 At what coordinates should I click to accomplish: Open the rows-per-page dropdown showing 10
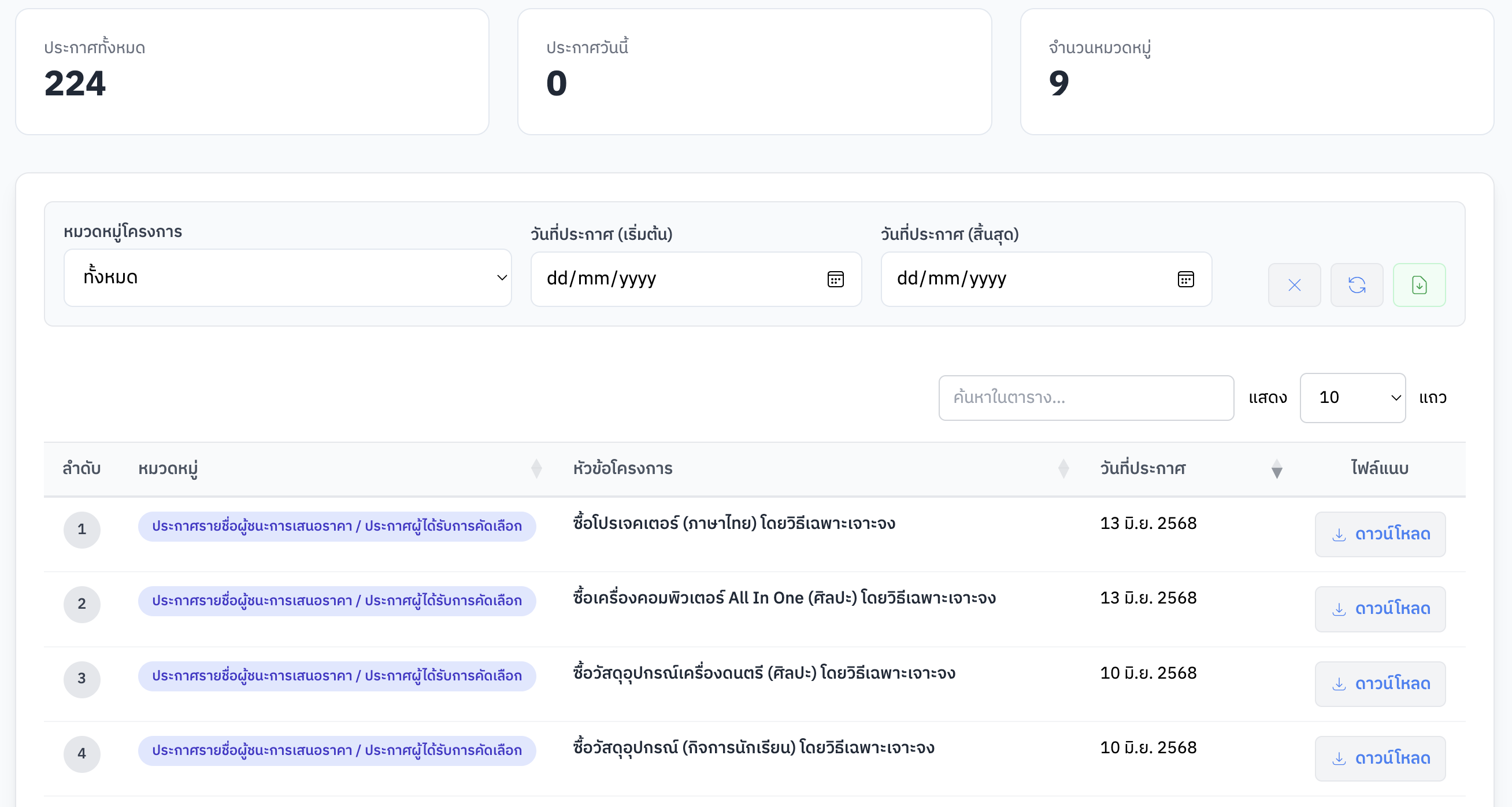click(1352, 397)
